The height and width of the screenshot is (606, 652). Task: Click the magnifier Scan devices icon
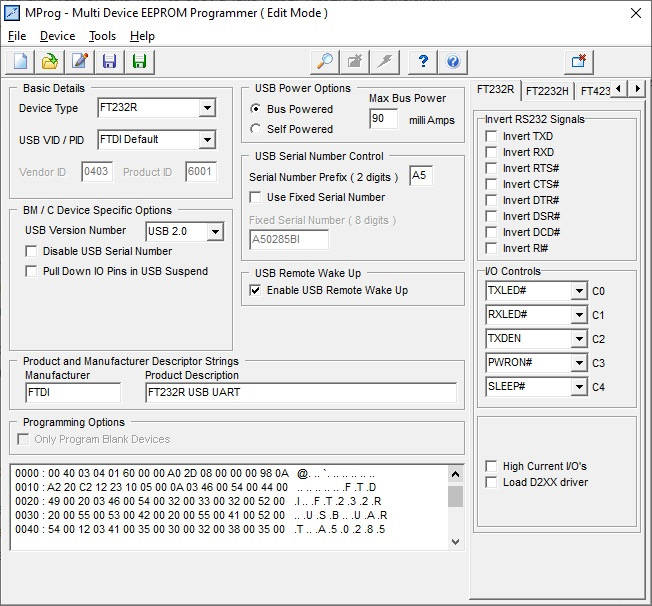pyautogui.click(x=325, y=62)
